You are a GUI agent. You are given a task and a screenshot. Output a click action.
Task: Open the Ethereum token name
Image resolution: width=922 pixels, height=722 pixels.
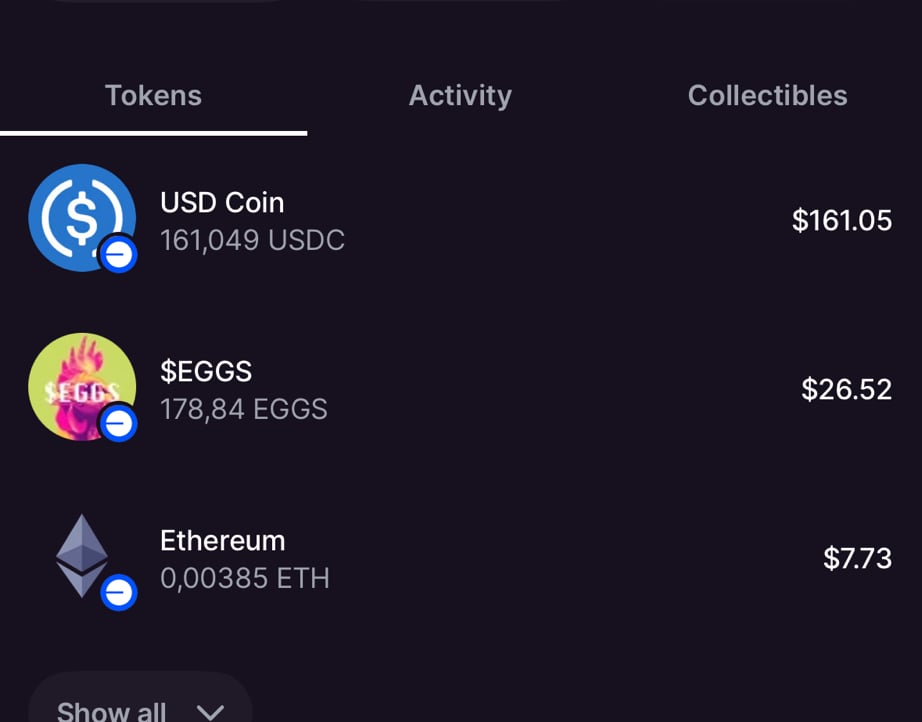[x=222, y=541]
